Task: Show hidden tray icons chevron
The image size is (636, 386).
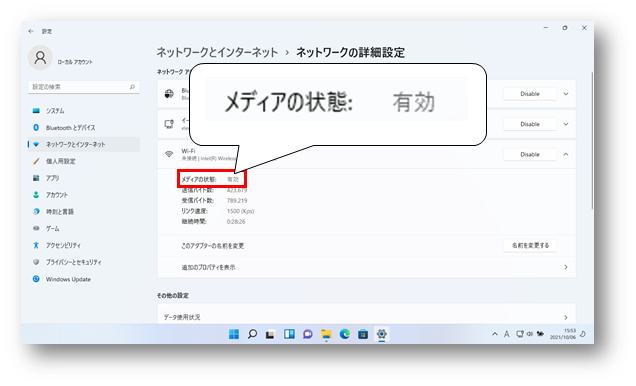Action: coord(494,334)
